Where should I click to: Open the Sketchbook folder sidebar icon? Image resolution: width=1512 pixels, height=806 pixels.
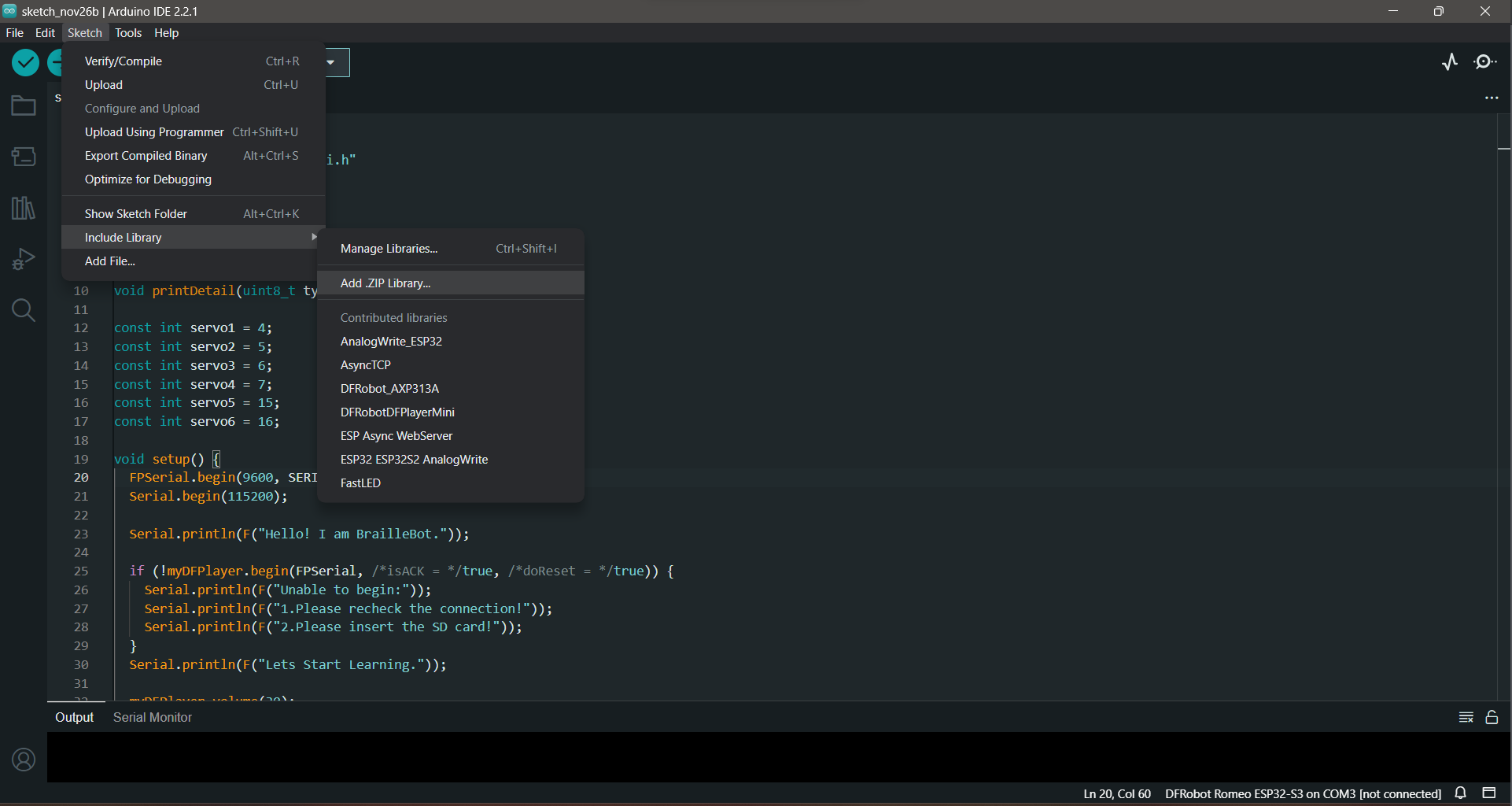click(24, 105)
